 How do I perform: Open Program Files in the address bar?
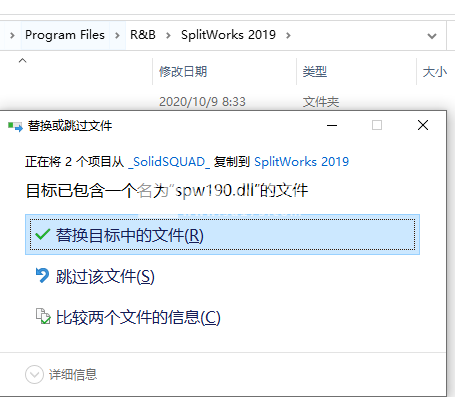tap(65, 35)
